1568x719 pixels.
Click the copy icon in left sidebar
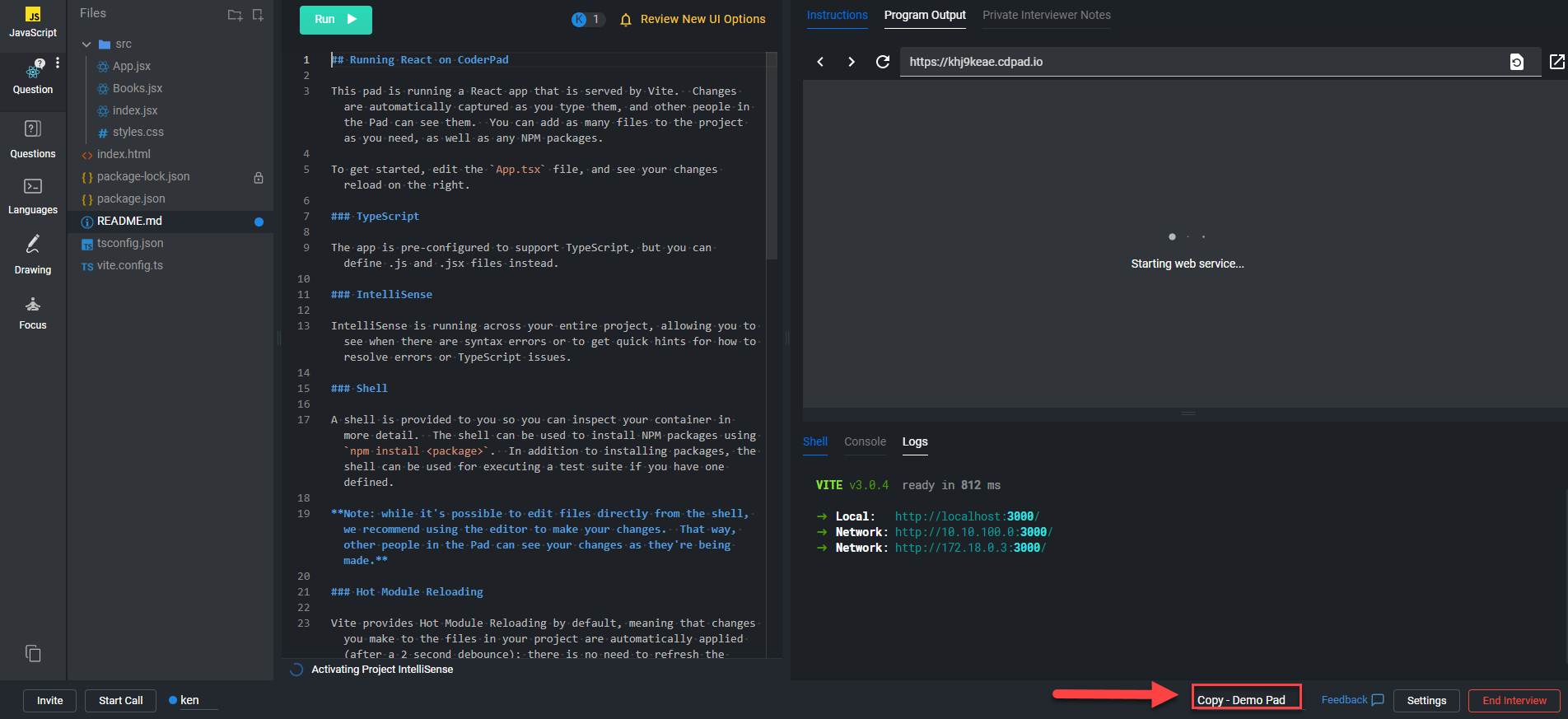point(33,653)
